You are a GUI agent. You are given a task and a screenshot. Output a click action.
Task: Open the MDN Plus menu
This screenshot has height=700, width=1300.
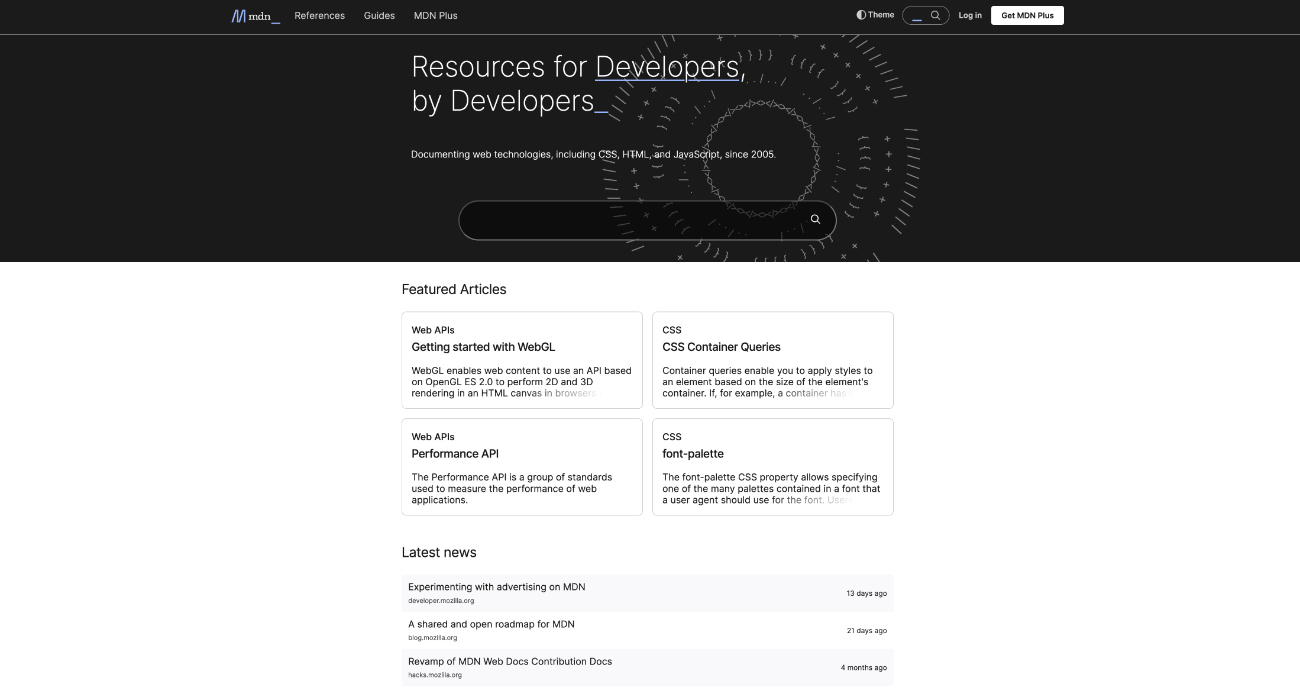coord(436,16)
